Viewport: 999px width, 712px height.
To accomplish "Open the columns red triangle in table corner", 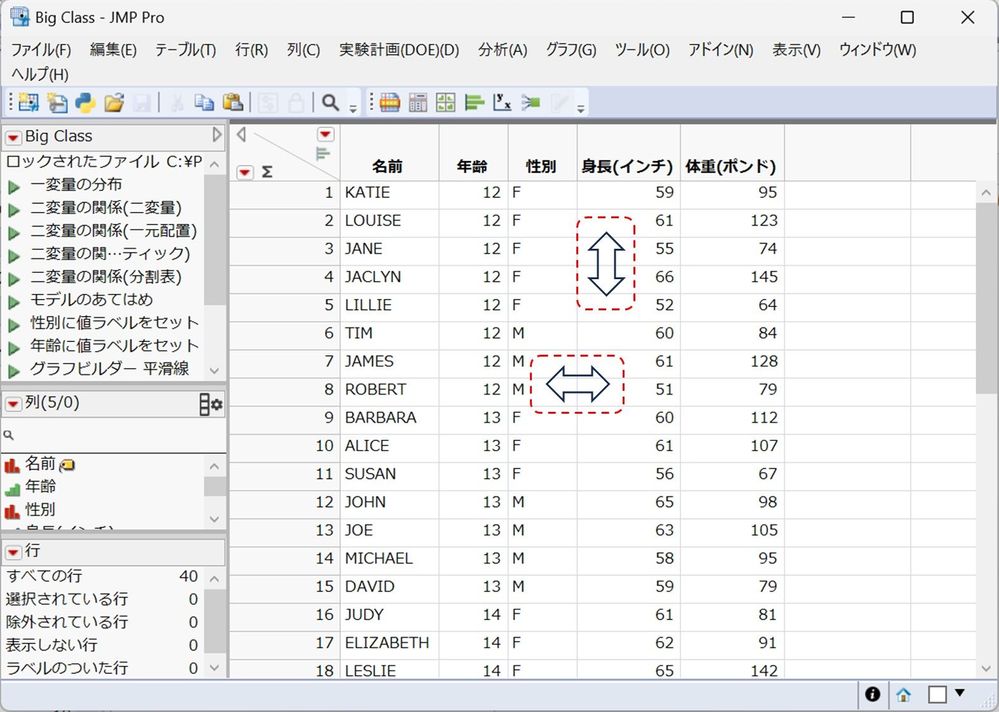I will (x=326, y=134).
